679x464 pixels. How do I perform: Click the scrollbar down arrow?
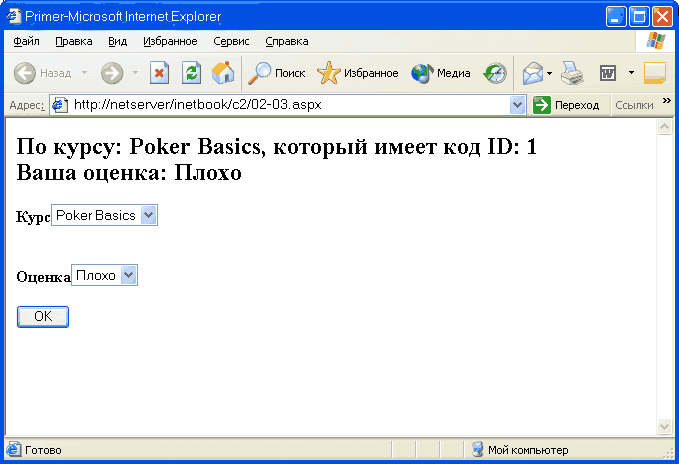pos(664,426)
